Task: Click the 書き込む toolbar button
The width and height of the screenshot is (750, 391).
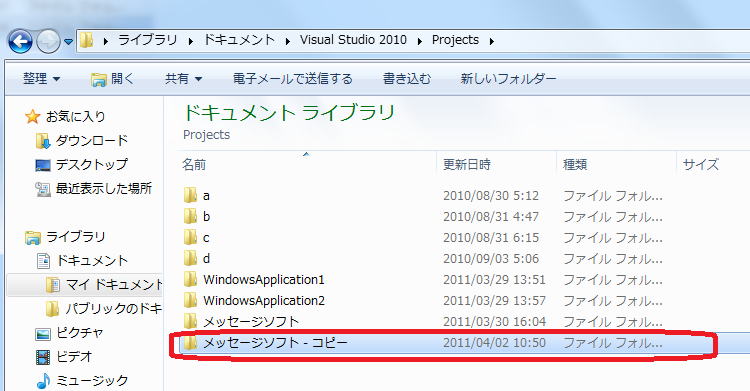Action: [x=407, y=78]
